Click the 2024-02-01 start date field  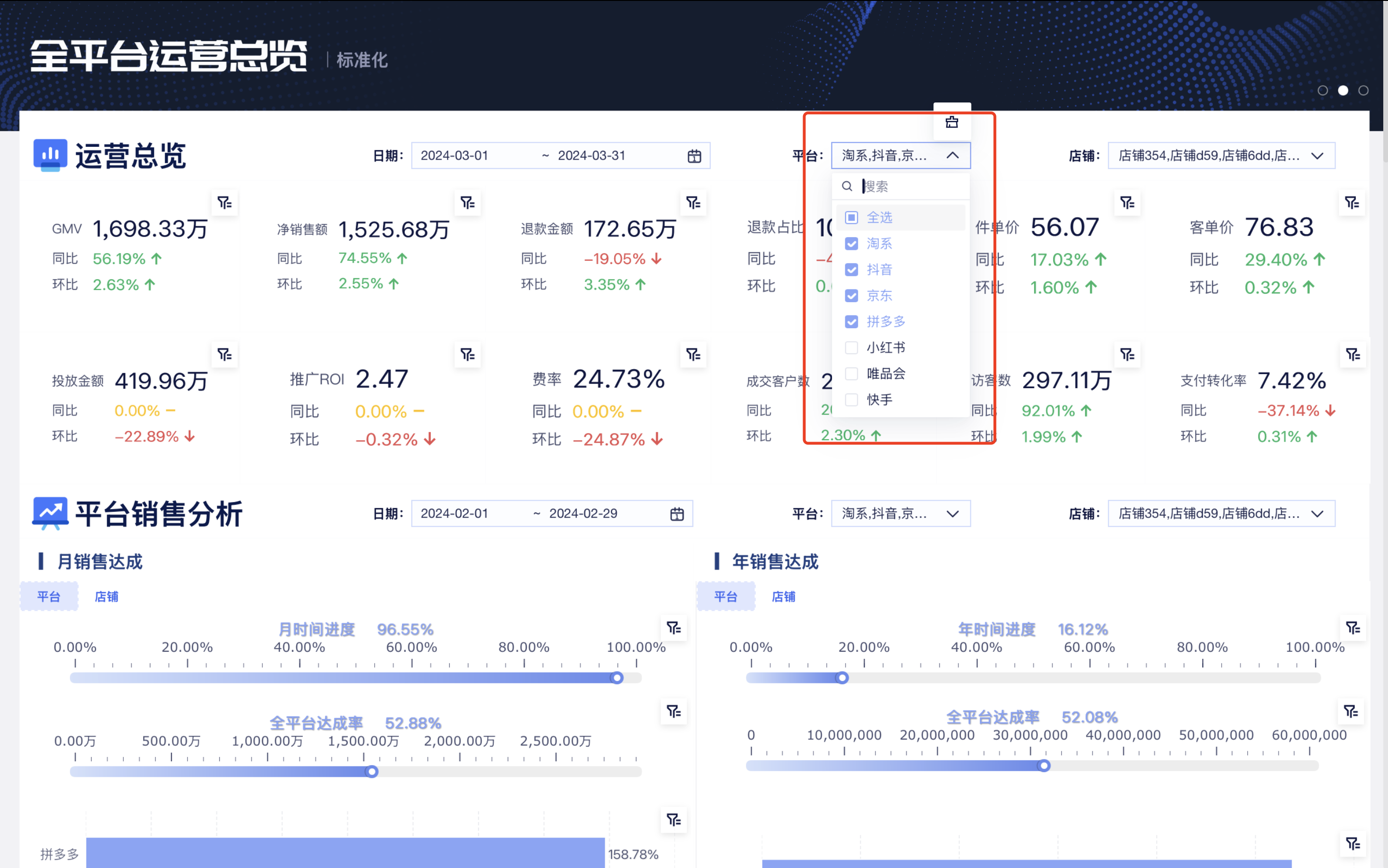(x=454, y=513)
